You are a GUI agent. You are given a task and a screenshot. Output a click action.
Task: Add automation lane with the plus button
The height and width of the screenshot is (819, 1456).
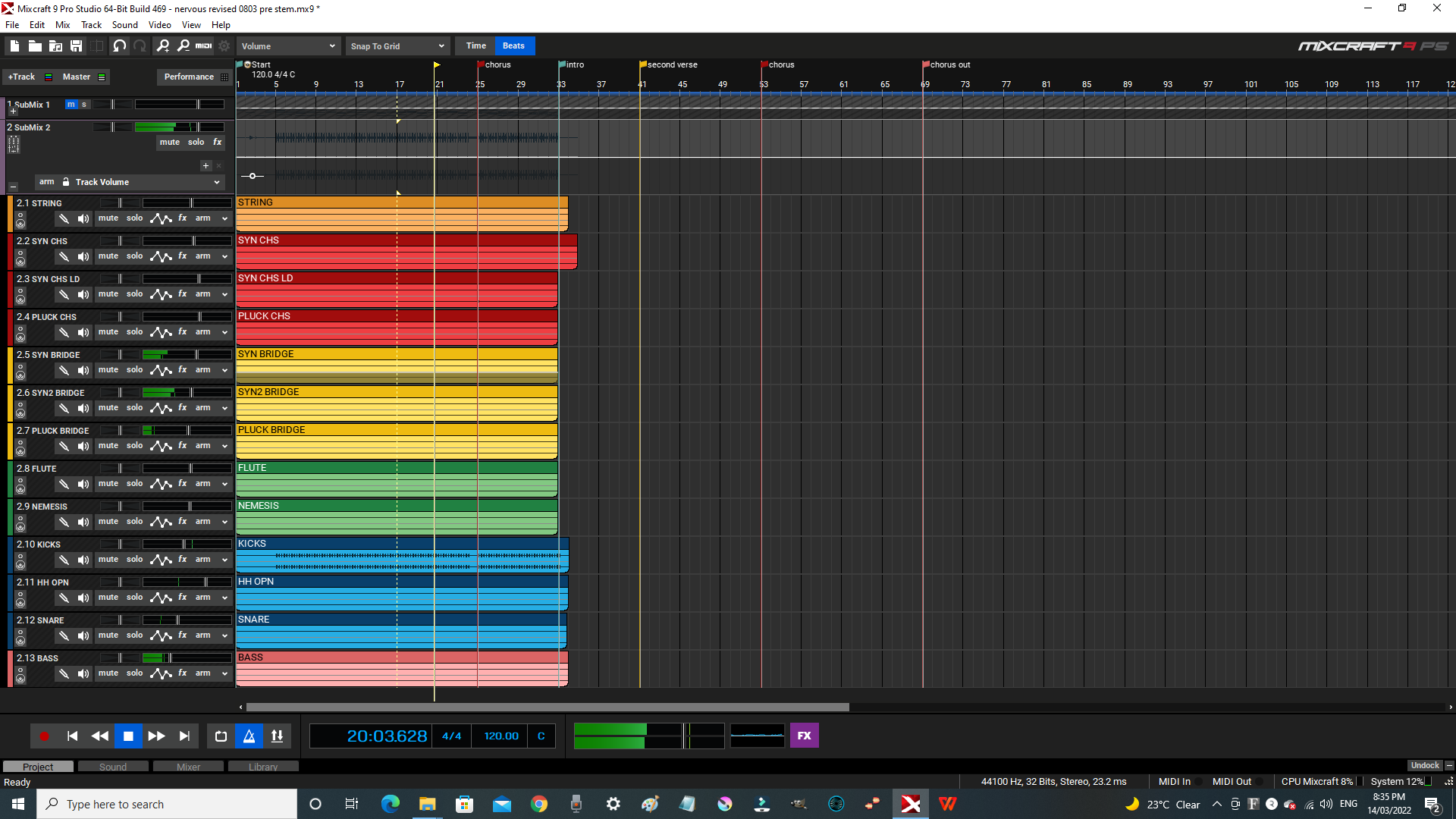click(x=206, y=165)
